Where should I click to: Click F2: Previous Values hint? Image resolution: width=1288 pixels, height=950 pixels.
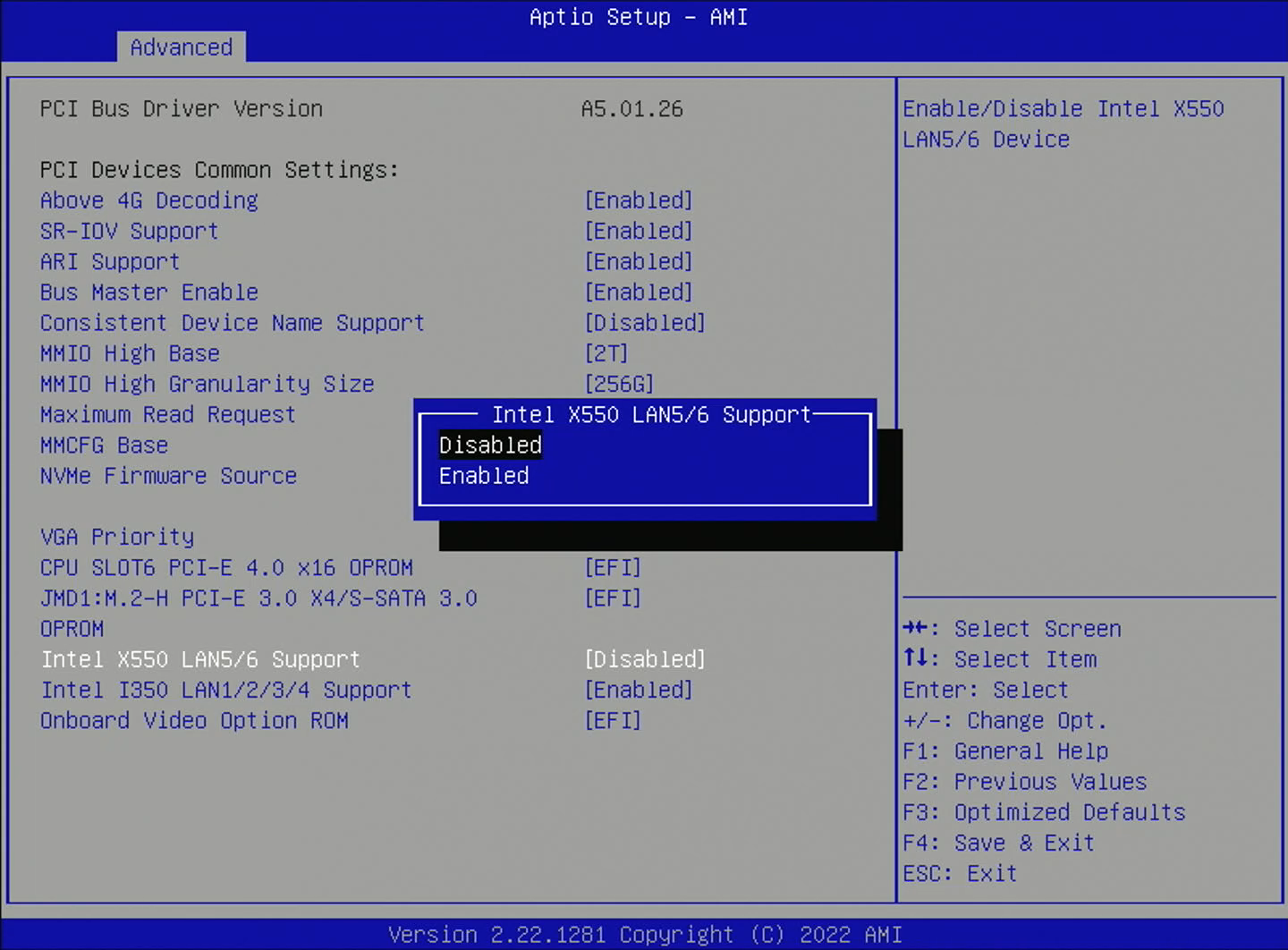coord(1024,782)
